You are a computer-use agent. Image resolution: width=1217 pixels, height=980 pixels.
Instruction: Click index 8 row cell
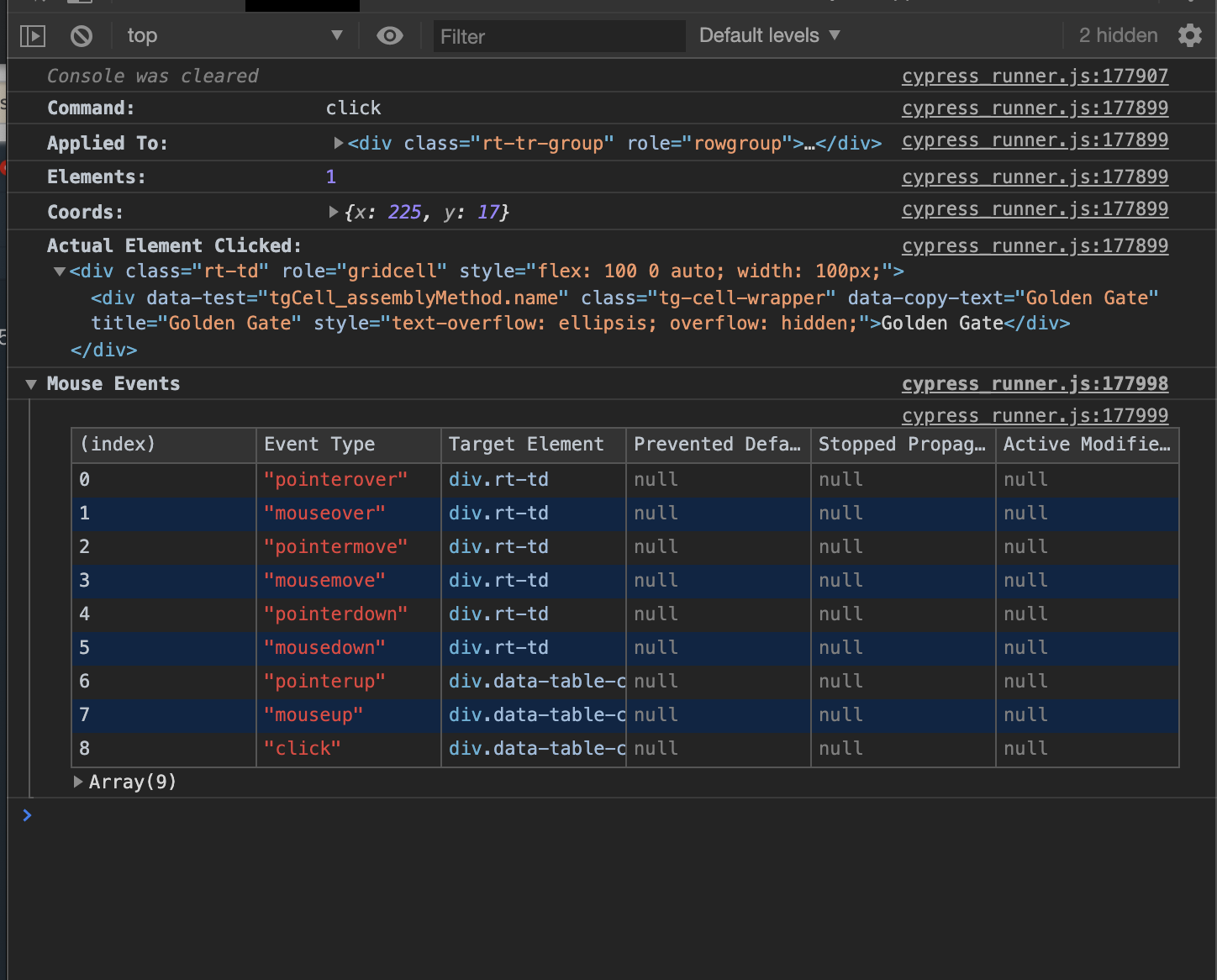click(164, 749)
